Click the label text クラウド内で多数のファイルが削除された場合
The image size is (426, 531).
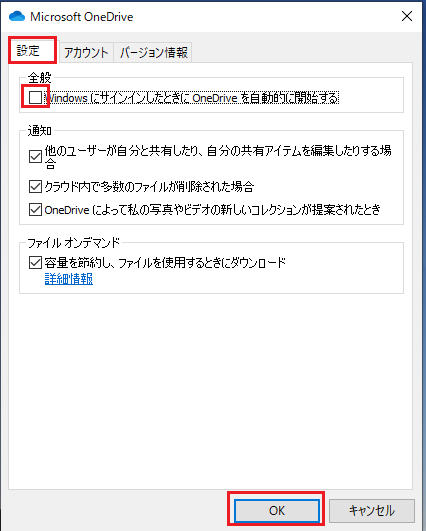(x=149, y=187)
